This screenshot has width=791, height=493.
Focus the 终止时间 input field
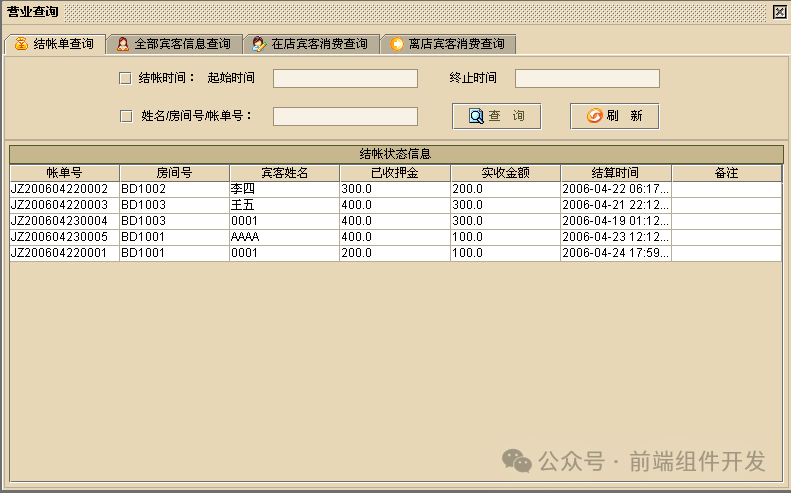click(587, 78)
